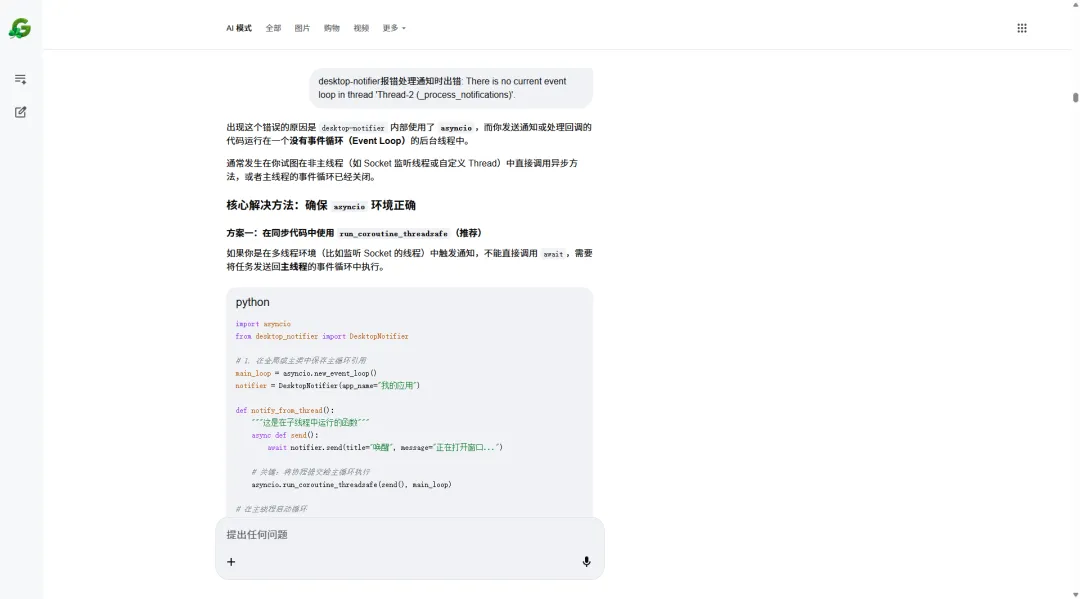Screen dimensions: 1080x599
Task: Click line notifier = DesktopNotifier(app_name=...)
Action: pos(328,386)
